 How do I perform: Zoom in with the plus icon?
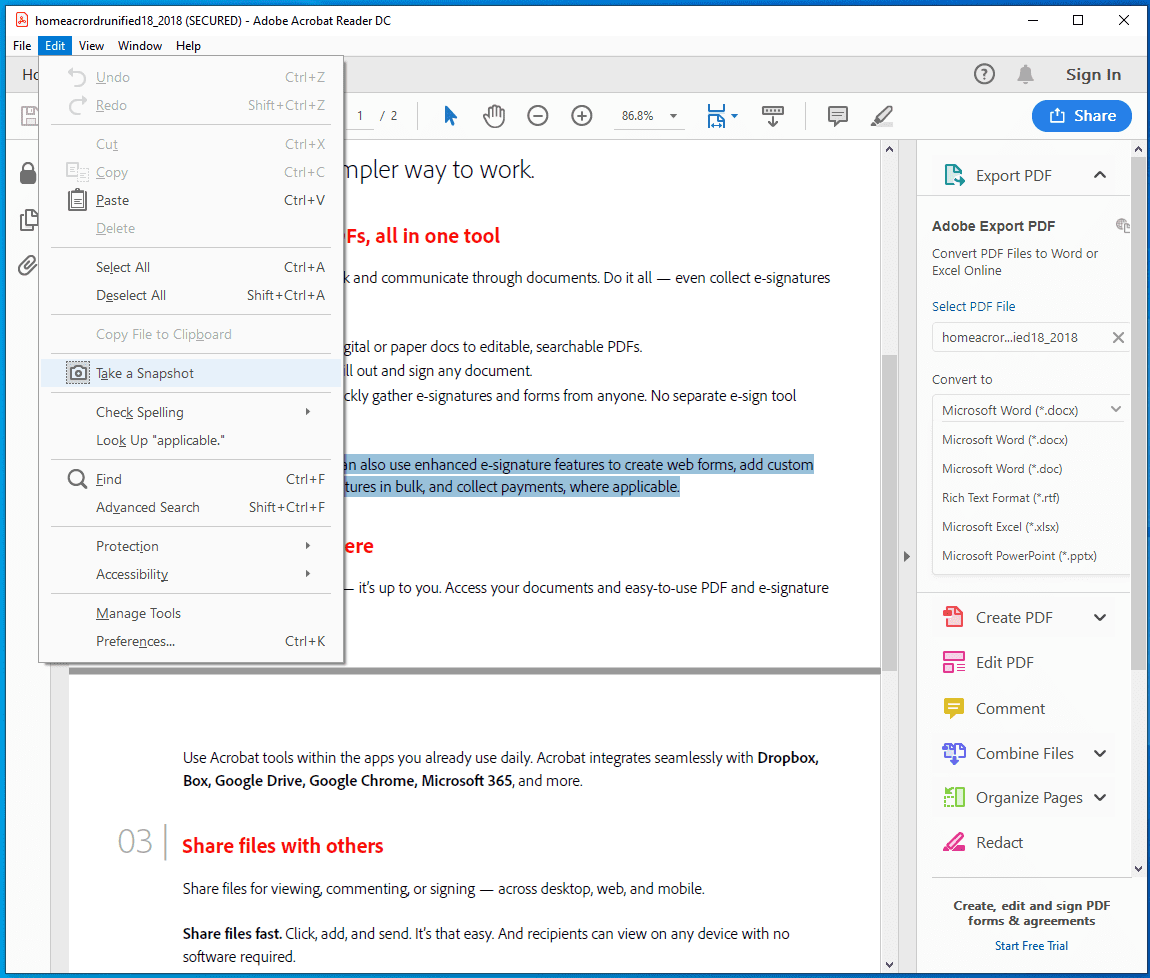click(582, 116)
